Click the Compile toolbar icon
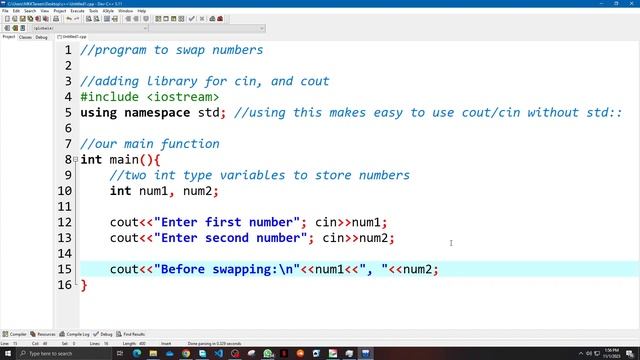 pyautogui.click(x=158, y=19)
